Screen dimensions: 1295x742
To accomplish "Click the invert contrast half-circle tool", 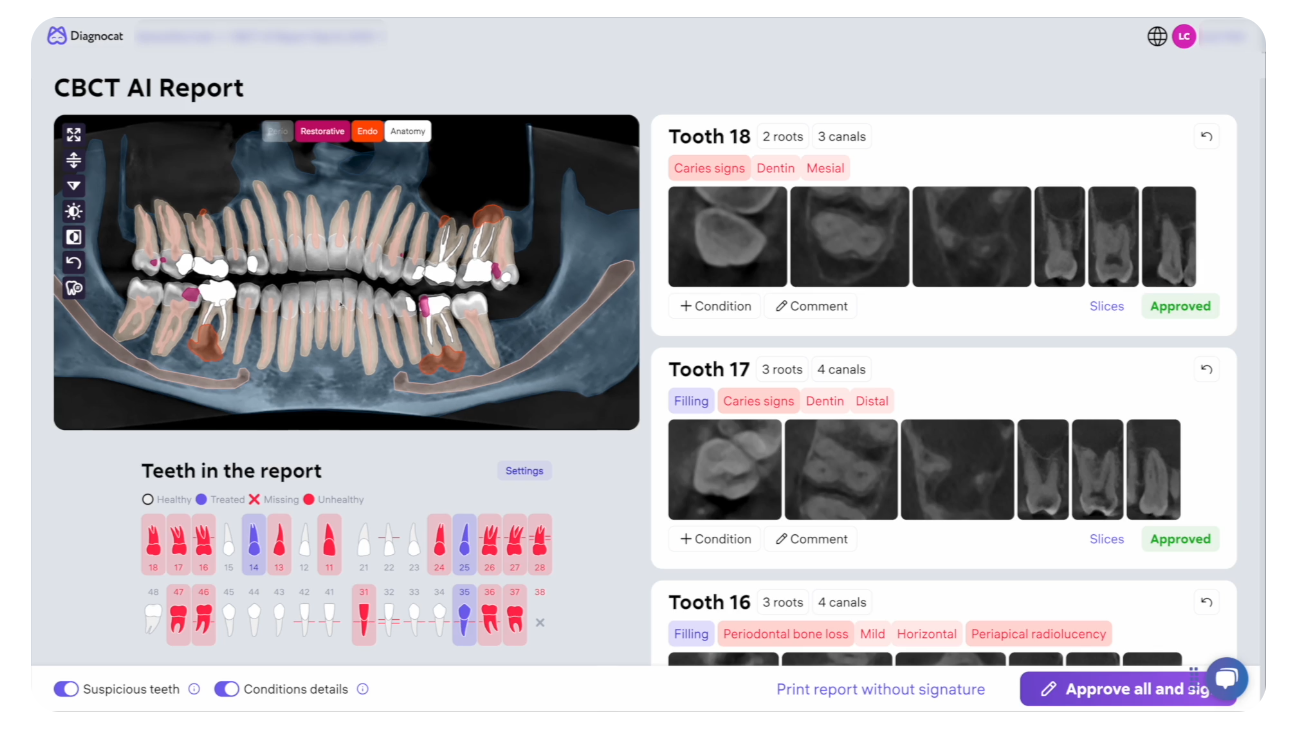I will pos(74,237).
